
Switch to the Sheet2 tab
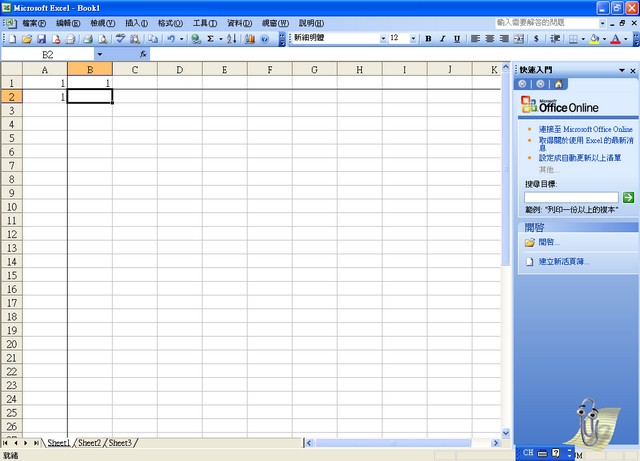(x=89, y=443)
